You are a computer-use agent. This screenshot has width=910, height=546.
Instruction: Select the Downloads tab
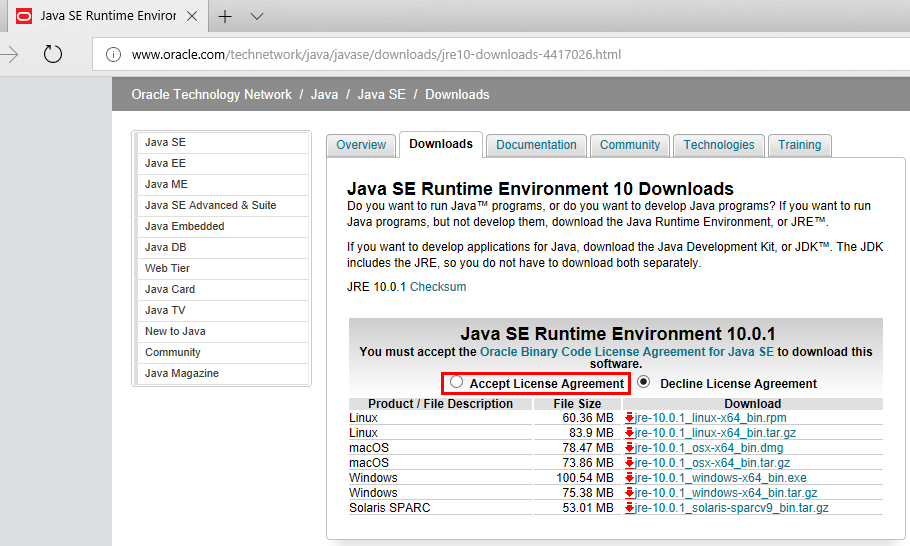(x=441, y=144)
